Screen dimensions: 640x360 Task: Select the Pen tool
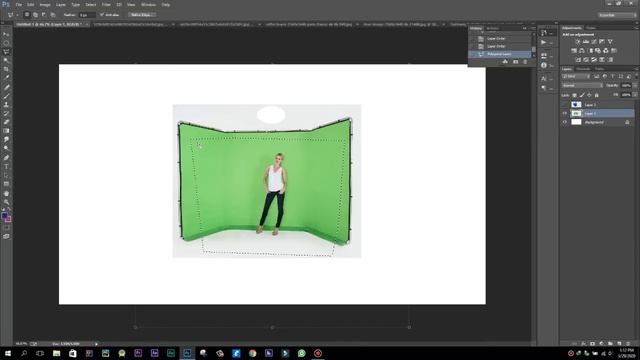(6, 158)
